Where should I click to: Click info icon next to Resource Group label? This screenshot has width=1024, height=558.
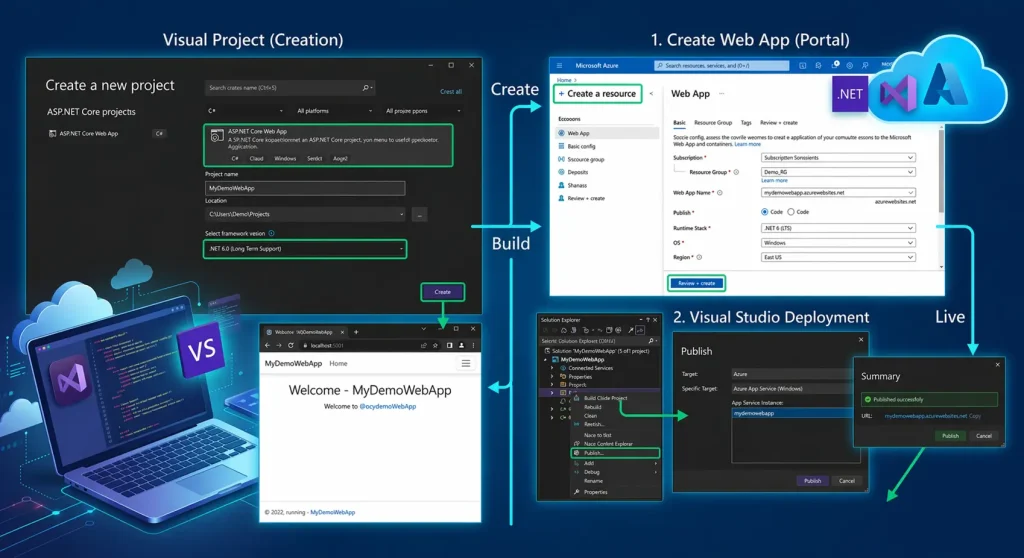pos(736,172)
